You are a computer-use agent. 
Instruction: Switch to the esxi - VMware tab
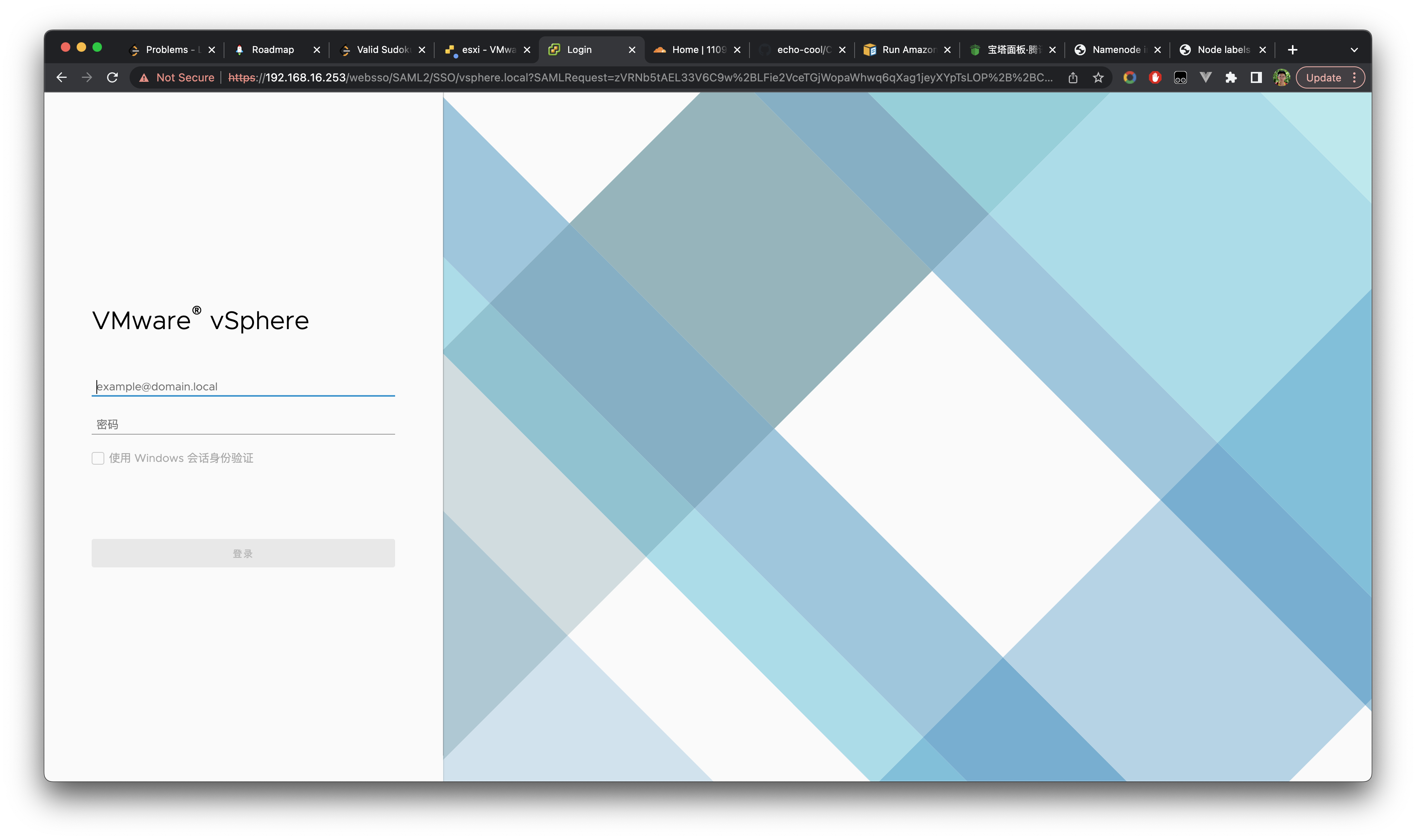(487, 50)
